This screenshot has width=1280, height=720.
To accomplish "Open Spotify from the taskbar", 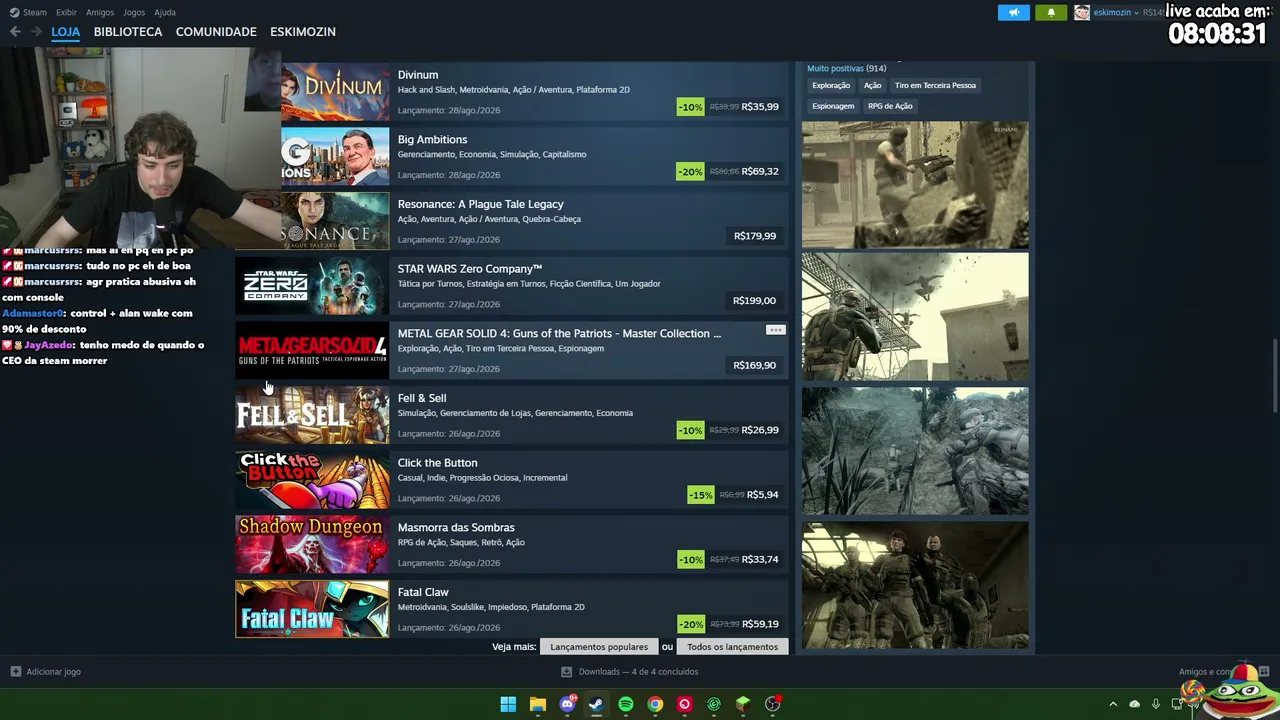I will point(625,704).
